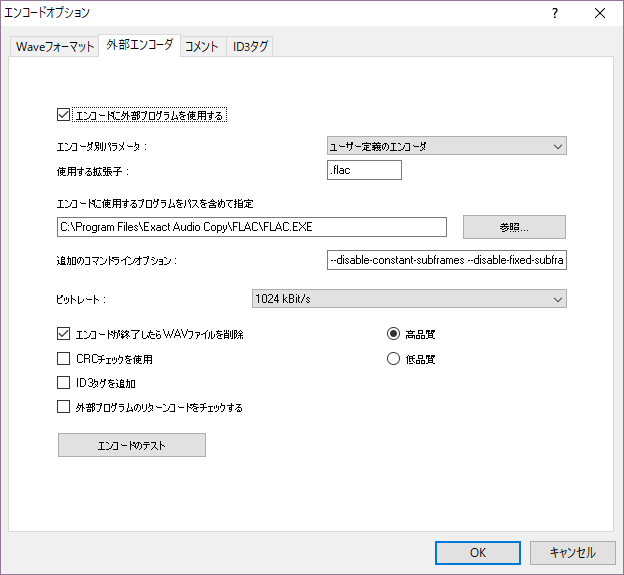624x575 pixels.
Task: Expand the 1024 kBit/s bitrate dropdown
Action: 409,298
